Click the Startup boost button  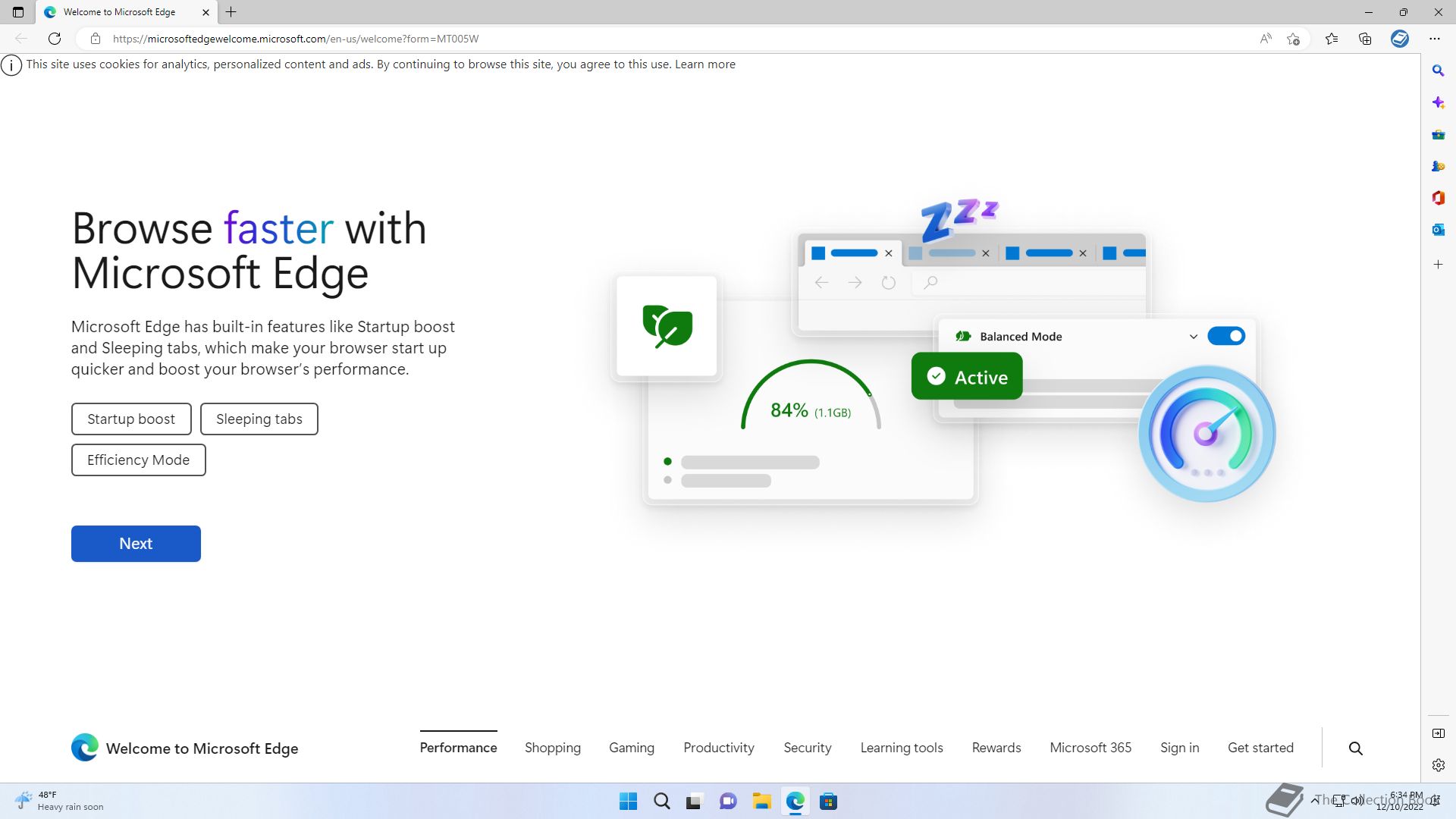tap(131, 419)
